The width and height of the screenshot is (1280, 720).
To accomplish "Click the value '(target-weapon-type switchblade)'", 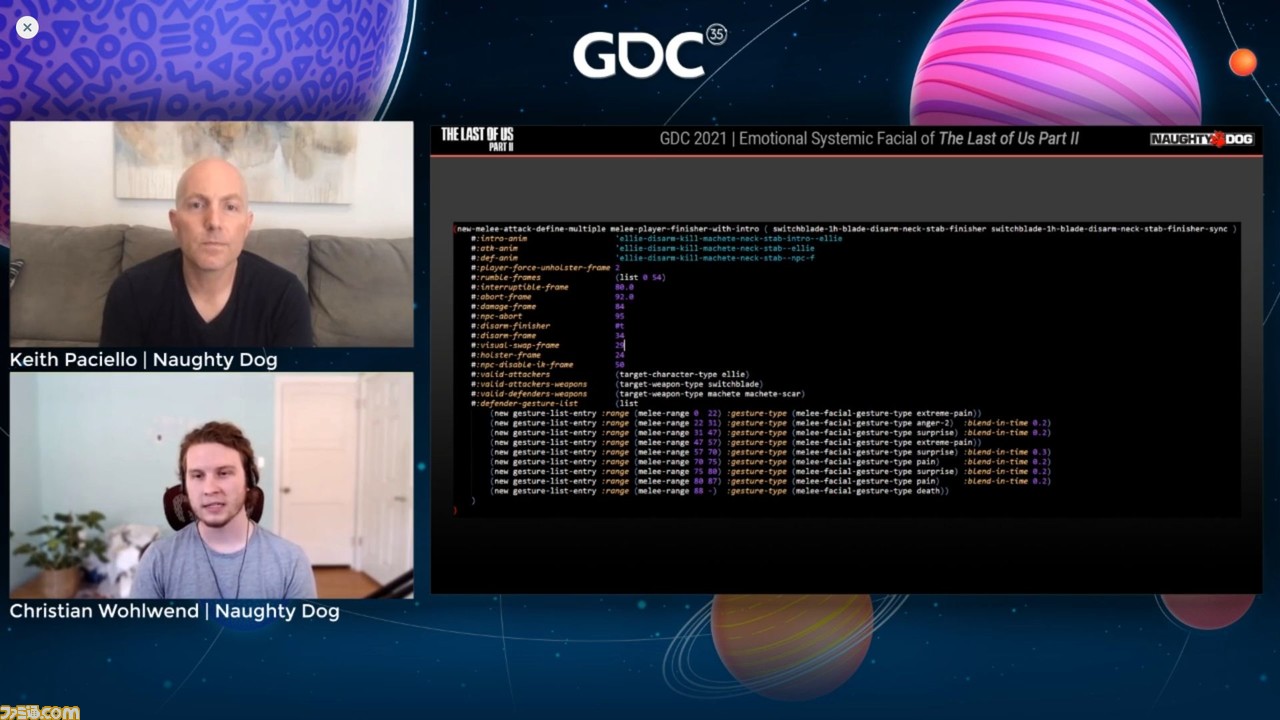I will (689, 384).
